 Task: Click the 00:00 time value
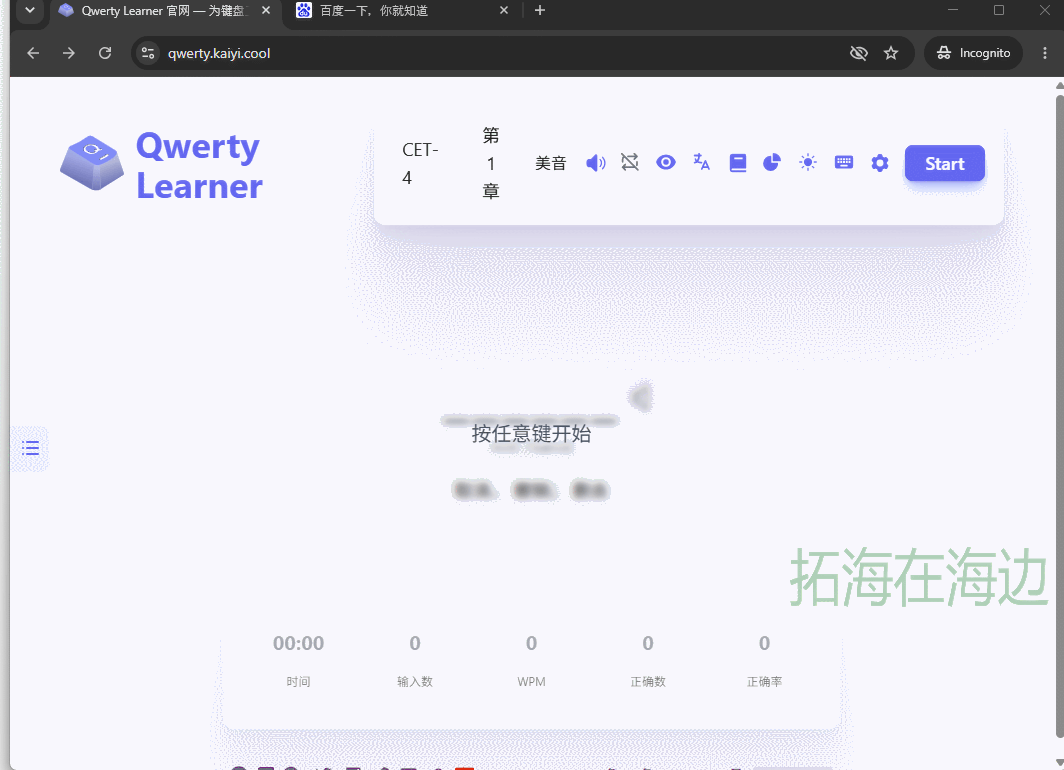(x=299, y=642)
